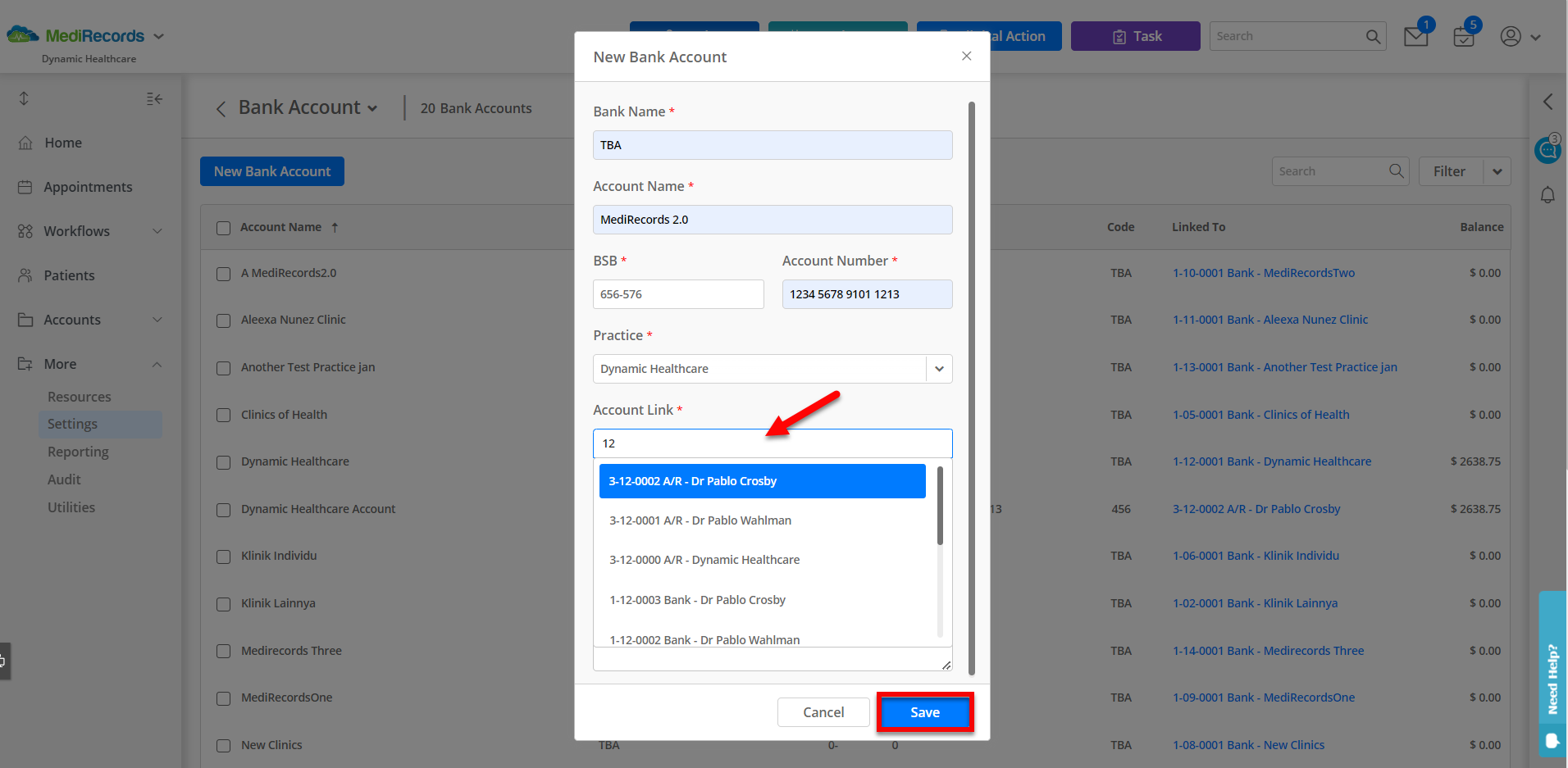Click the Home icon in sidebar
Image resolution: width=1568 pixels, height=768 pixels.
[x=26, y=143]
